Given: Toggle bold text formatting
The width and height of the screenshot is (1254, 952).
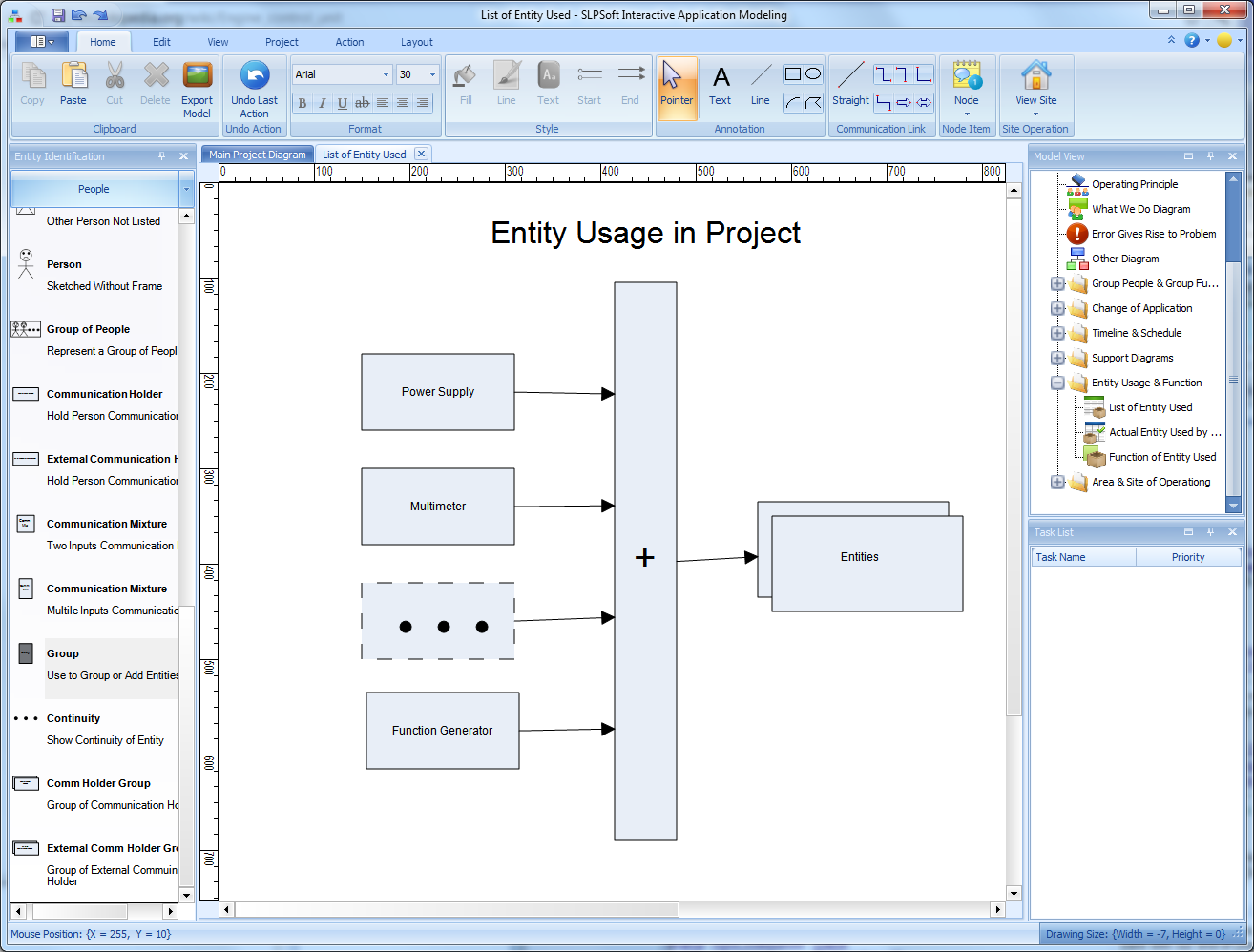Looking at the screenshot, I should [x=303, y=102].
